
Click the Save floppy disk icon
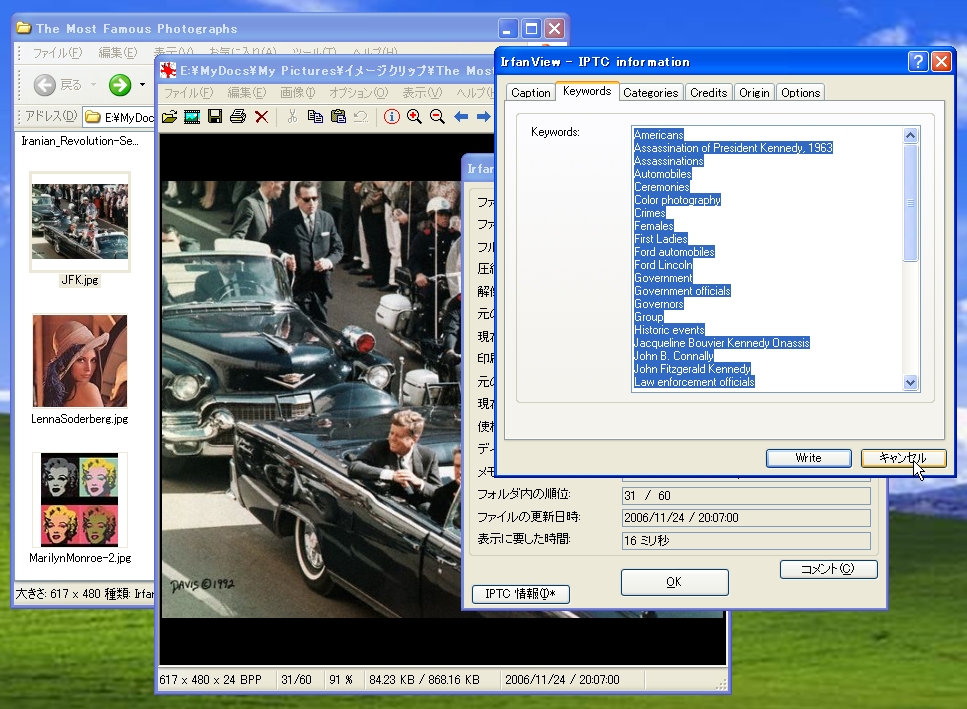coord(215,116)
